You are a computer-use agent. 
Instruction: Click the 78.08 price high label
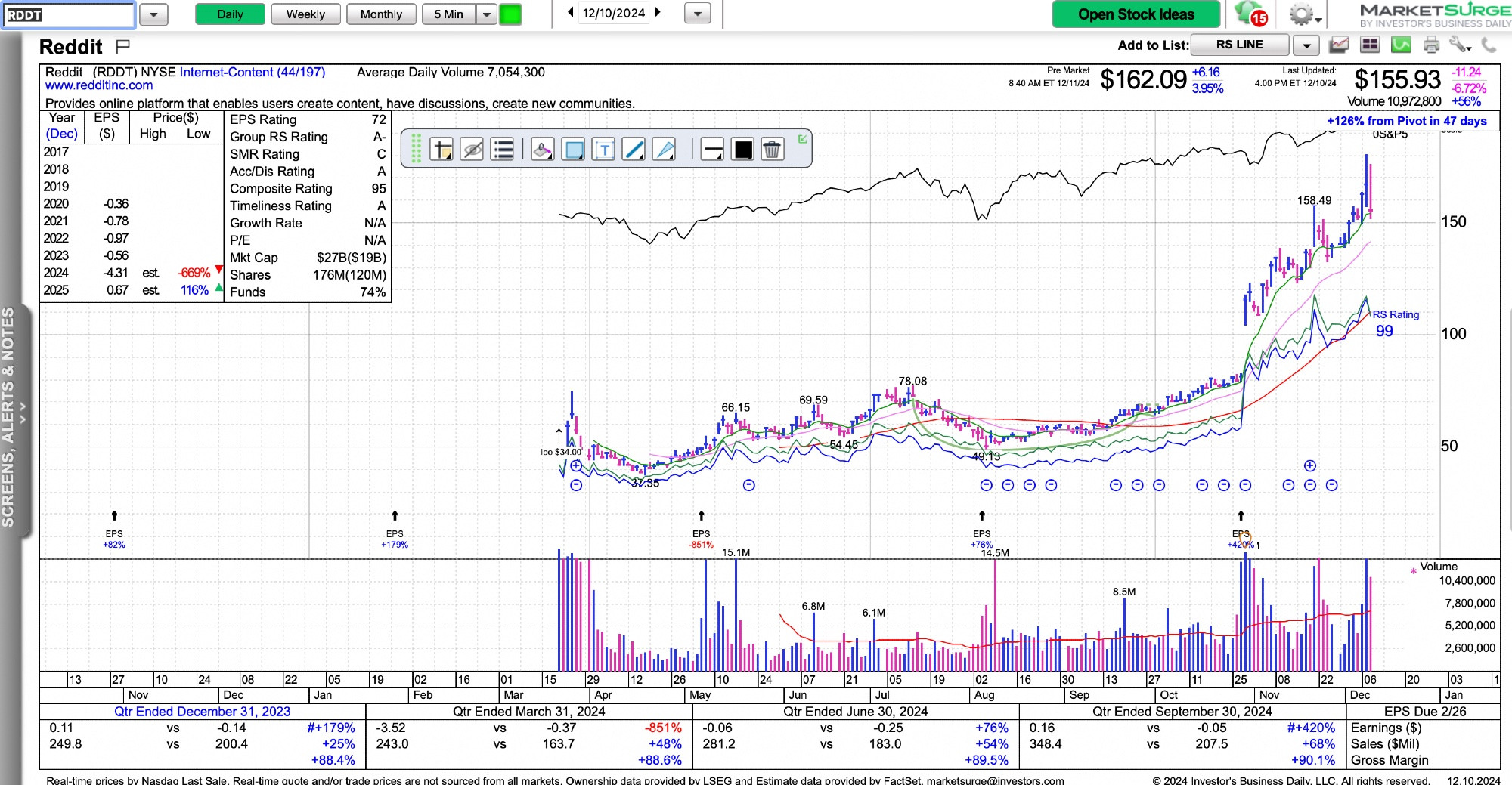click(912, 381)
